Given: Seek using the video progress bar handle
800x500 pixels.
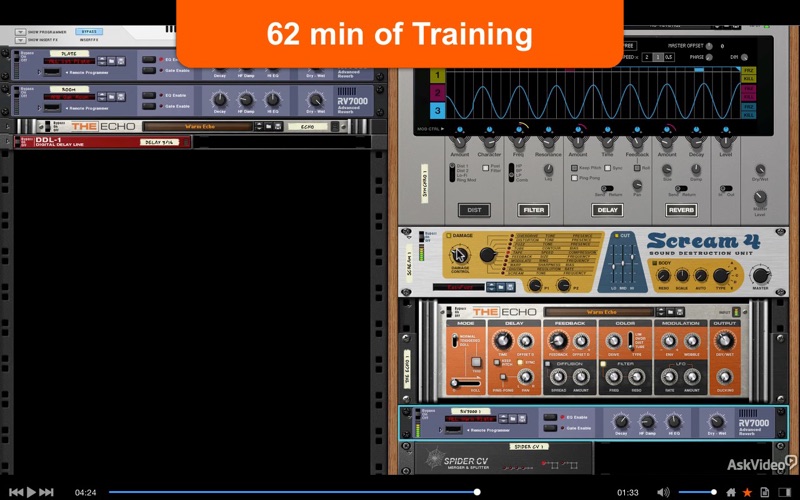Looking at the screenshot, I should pyautogui.click(x=477, y=492).
